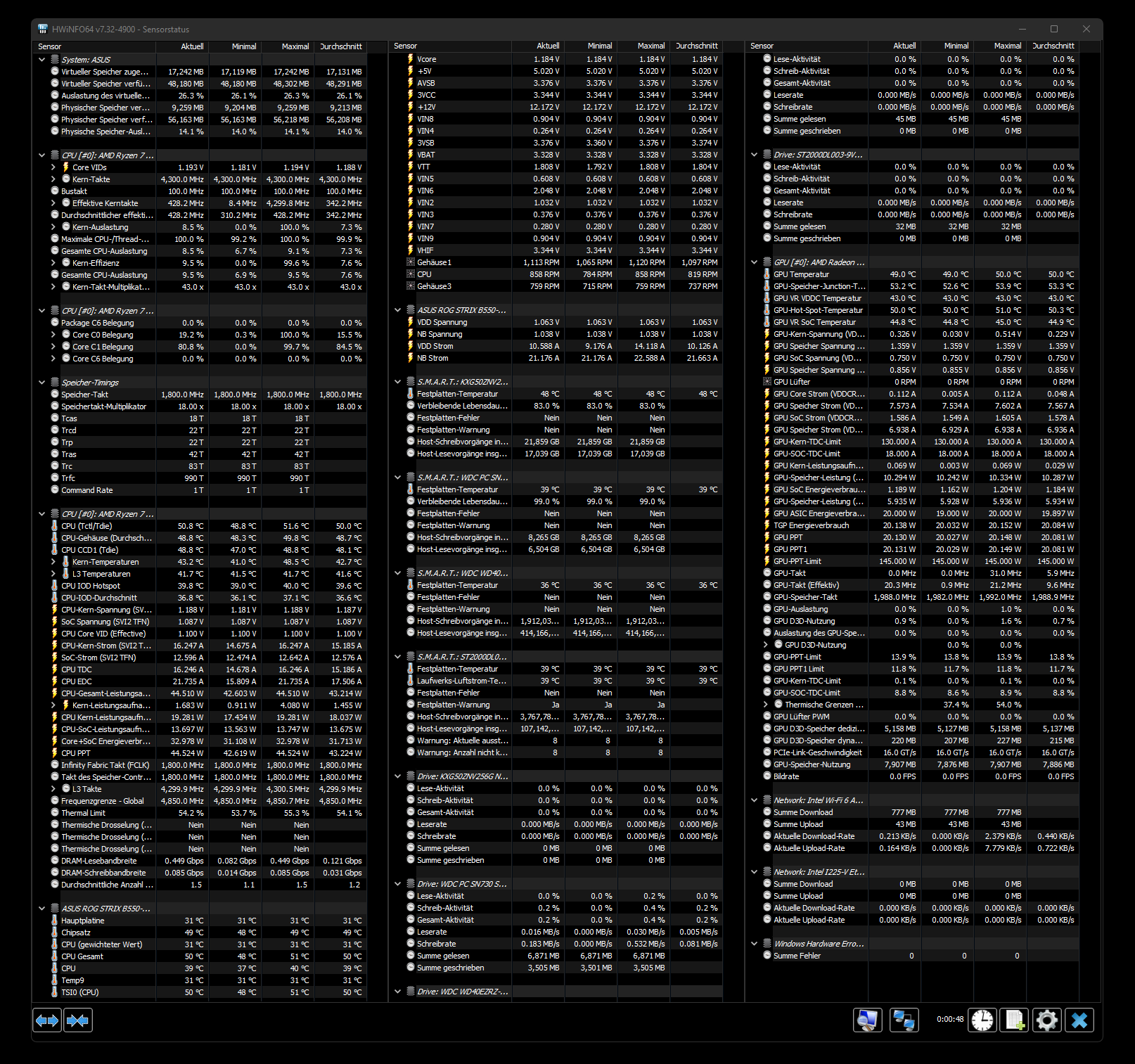Click the shrink-layout inward arrows icon
The width and height of the screenshot is (1135, 1064).
click(x=78, y=1020)
